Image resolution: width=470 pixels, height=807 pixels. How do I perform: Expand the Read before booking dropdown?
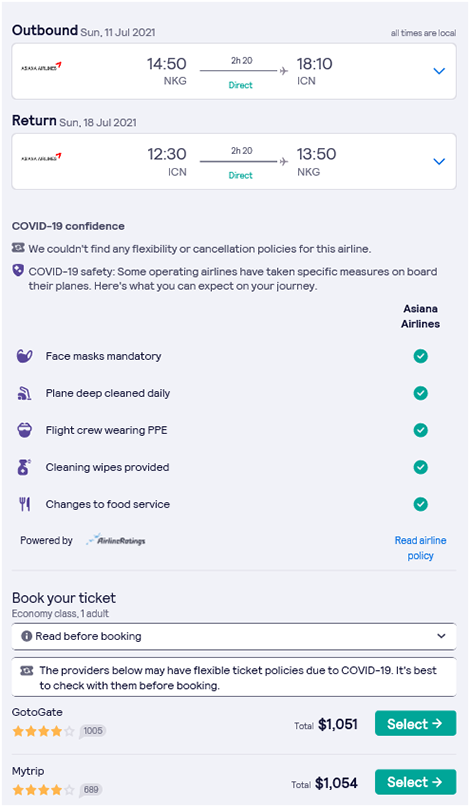click(x=234, y=636)
